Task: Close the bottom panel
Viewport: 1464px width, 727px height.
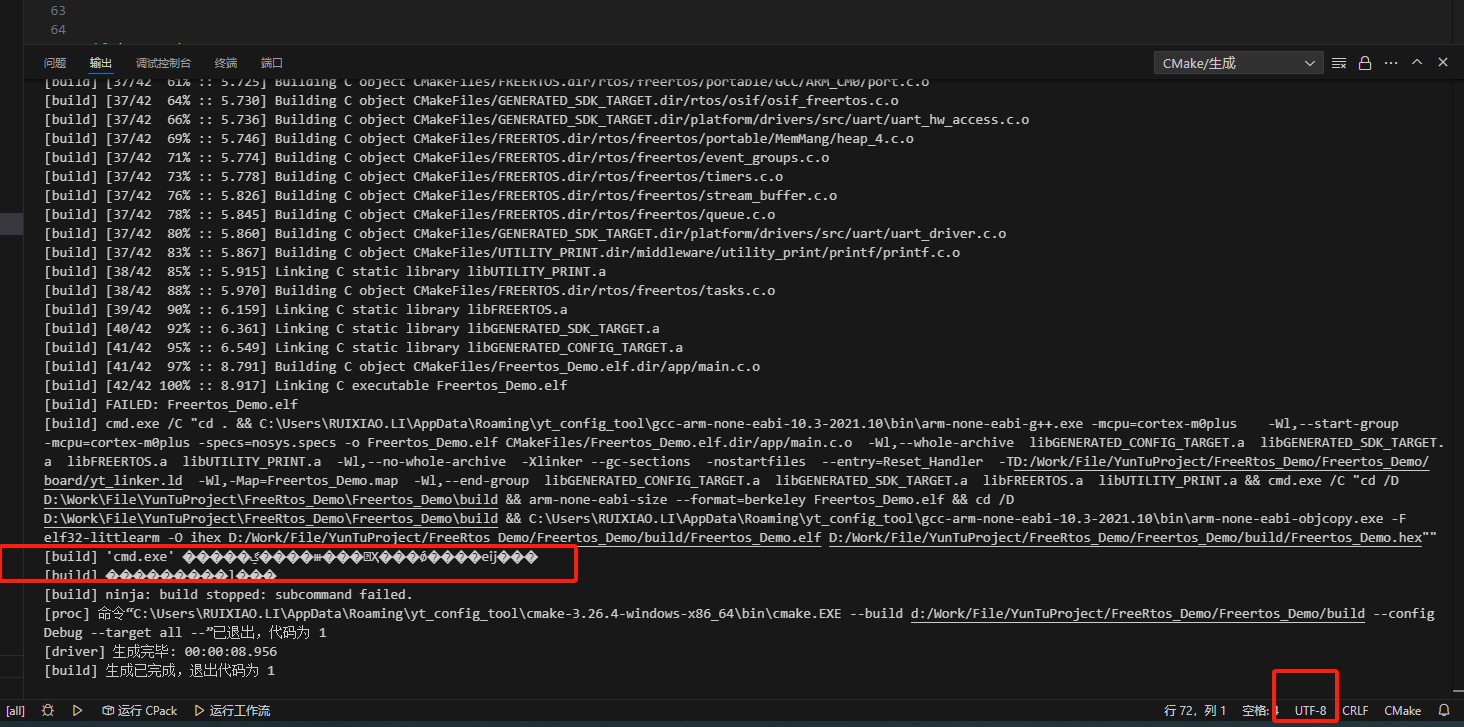Action: click(x=1443, y=63)
